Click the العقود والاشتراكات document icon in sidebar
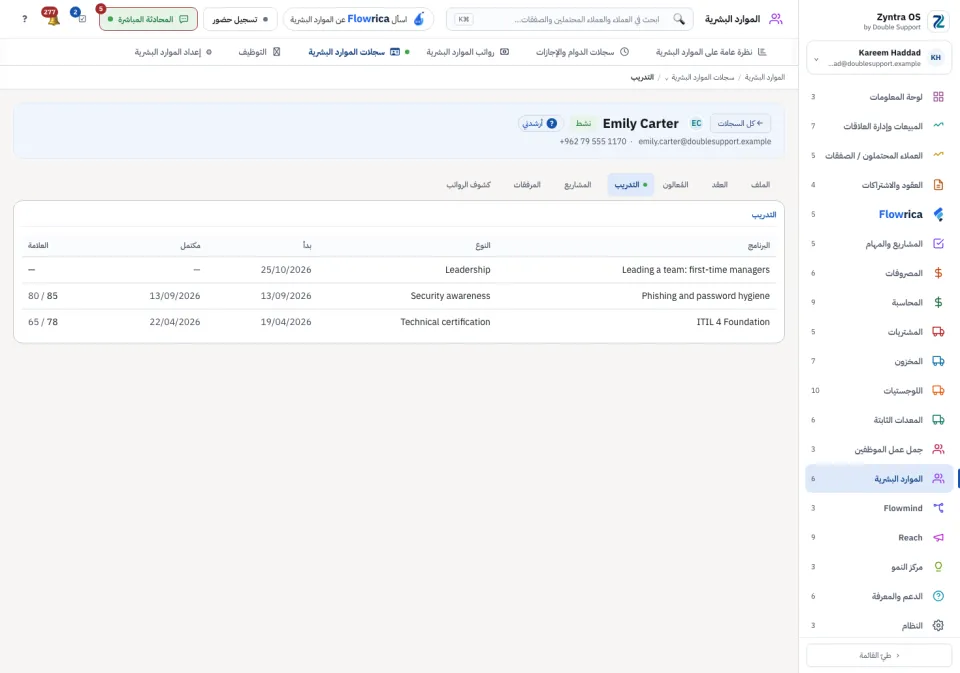 (x=938, y=185)
